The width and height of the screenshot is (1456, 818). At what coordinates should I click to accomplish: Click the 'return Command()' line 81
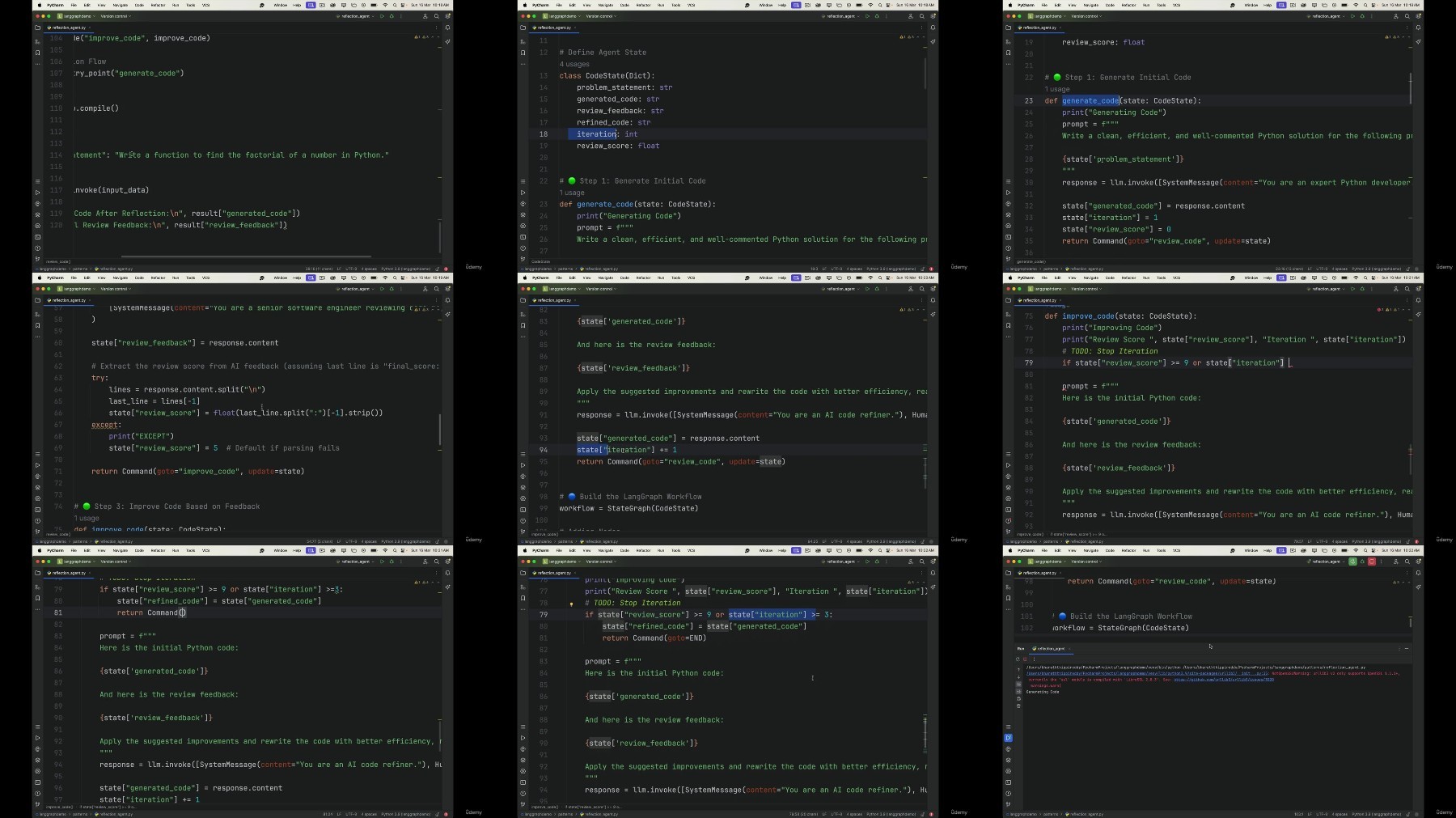point(151,612)
